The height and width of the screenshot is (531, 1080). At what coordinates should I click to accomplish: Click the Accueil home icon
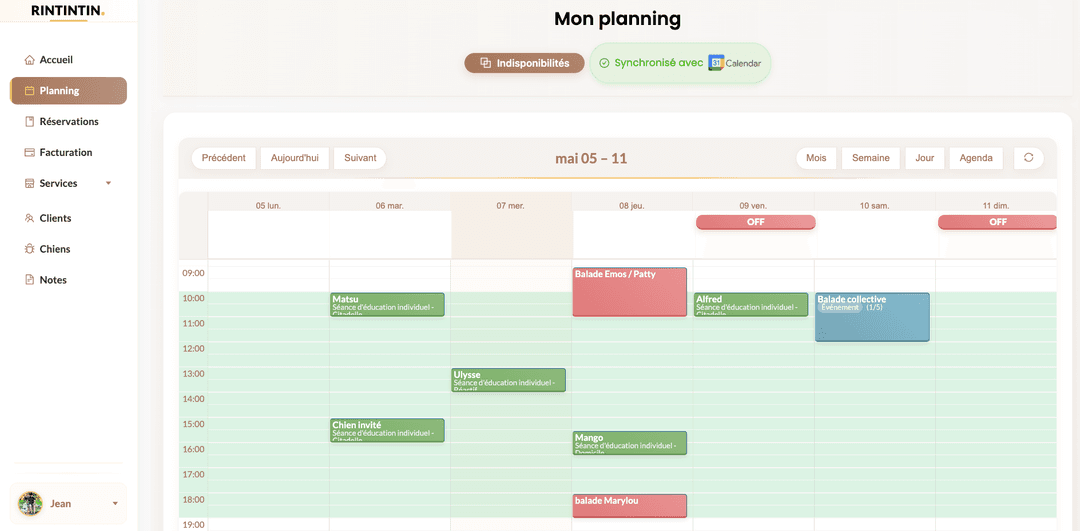coord(29,60)
